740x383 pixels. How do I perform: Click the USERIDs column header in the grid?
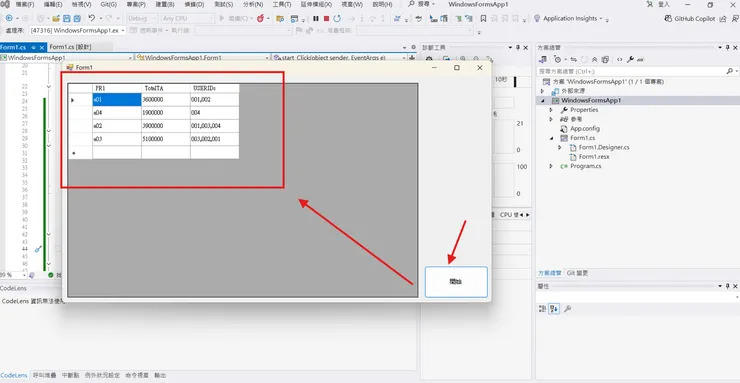(215, 88)
